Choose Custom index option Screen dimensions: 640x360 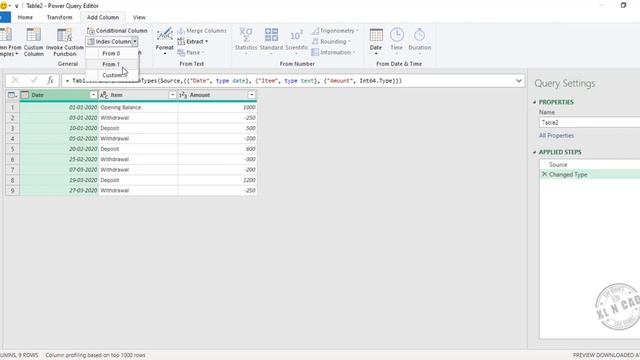point(112,75)
